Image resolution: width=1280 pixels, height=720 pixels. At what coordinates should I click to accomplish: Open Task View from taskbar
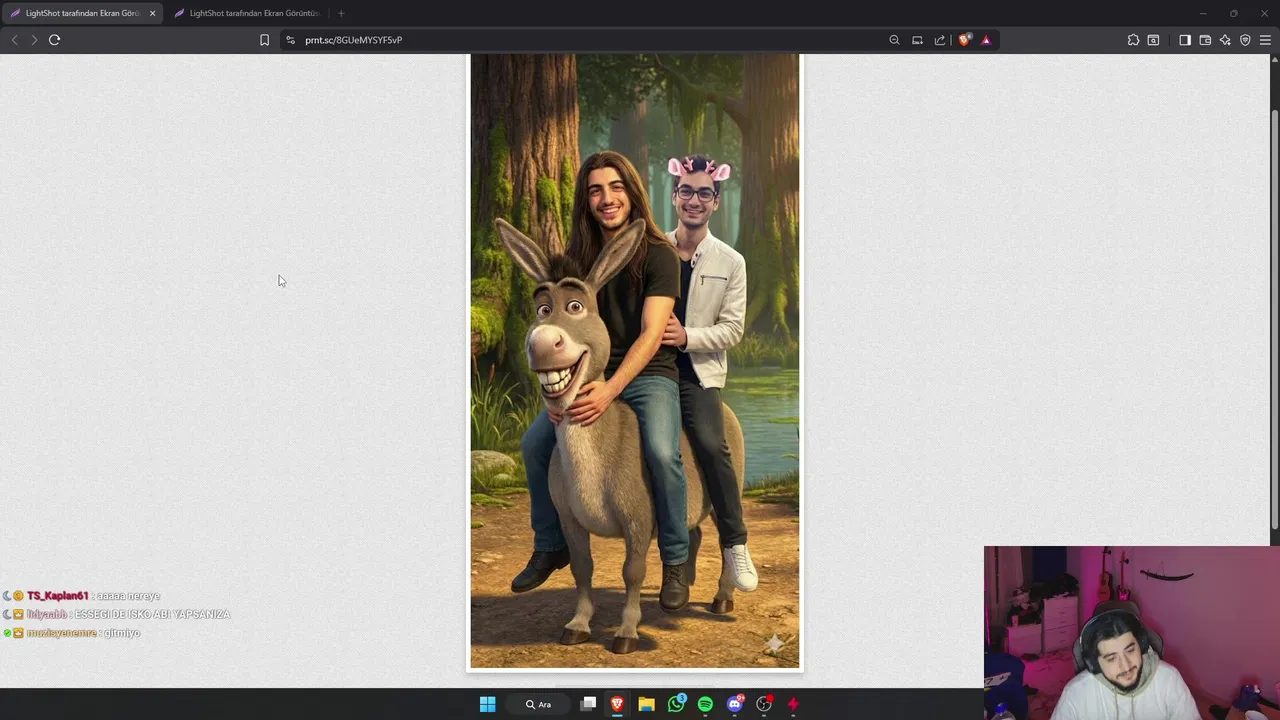click(x=588, y=704)
